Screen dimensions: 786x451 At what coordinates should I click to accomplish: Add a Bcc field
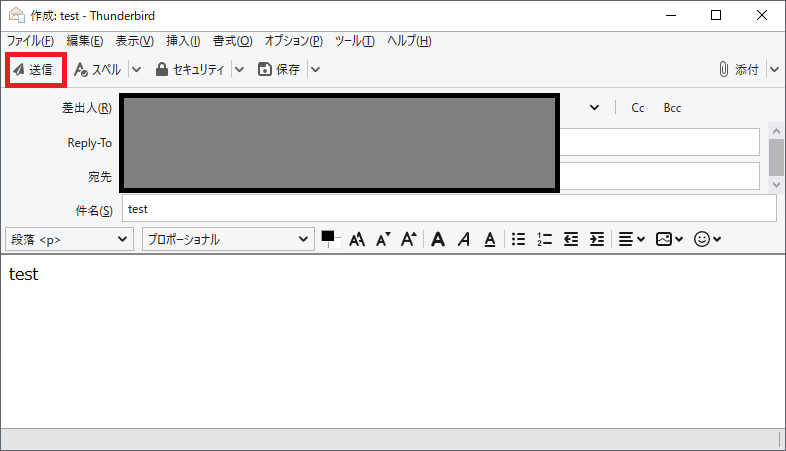tap(672, 108)
